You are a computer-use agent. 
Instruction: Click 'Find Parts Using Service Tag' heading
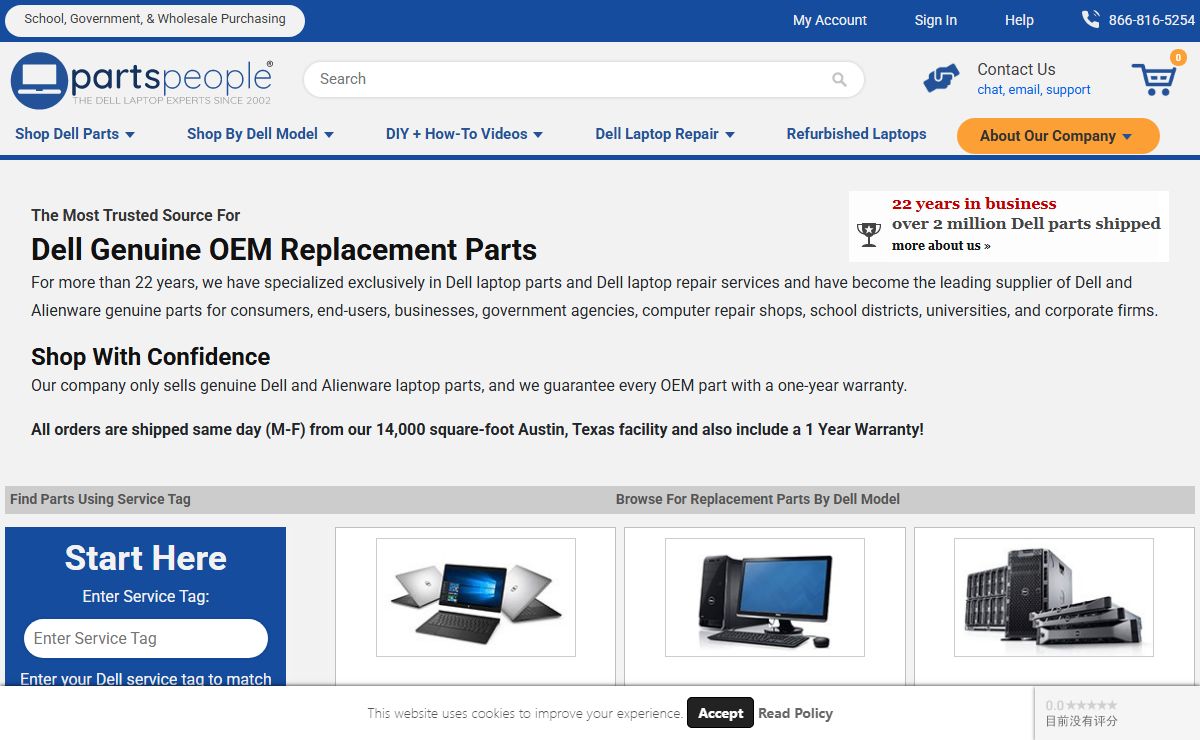[x=100, y=499]
